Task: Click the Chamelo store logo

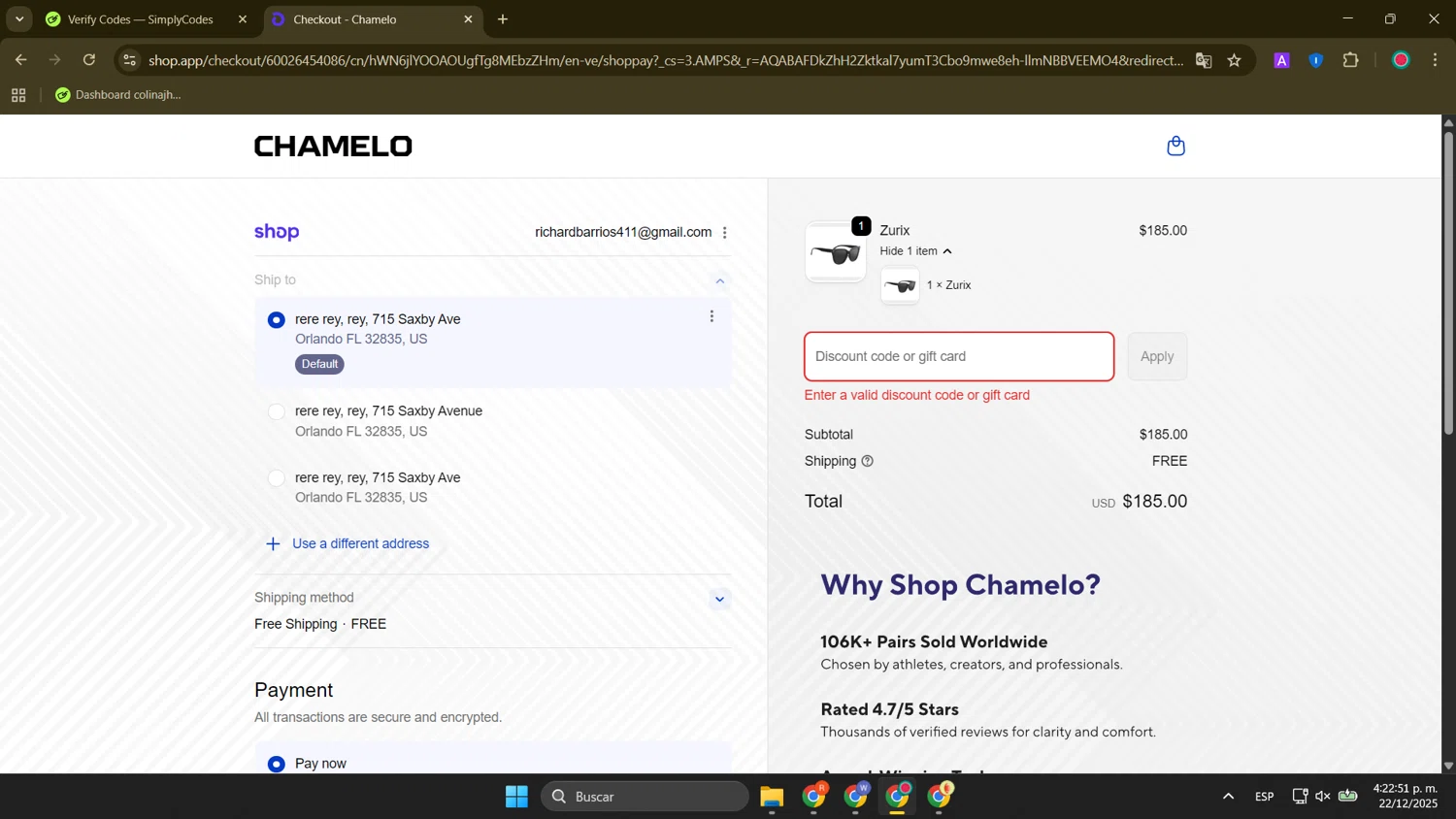Action: coord(333,147)
